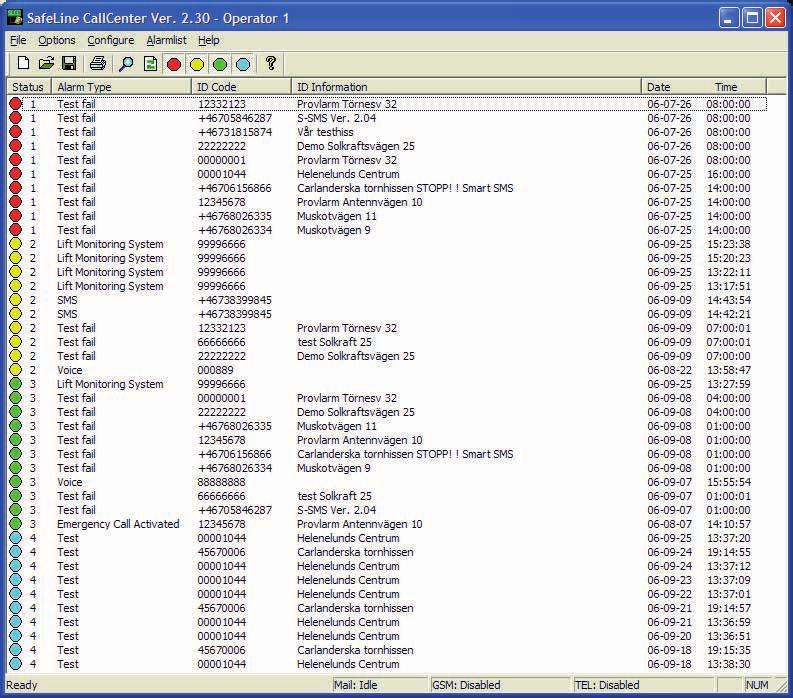Maximize the SafeLine CallCenter window
Screen dimensions: 793x698
(752, 18)
